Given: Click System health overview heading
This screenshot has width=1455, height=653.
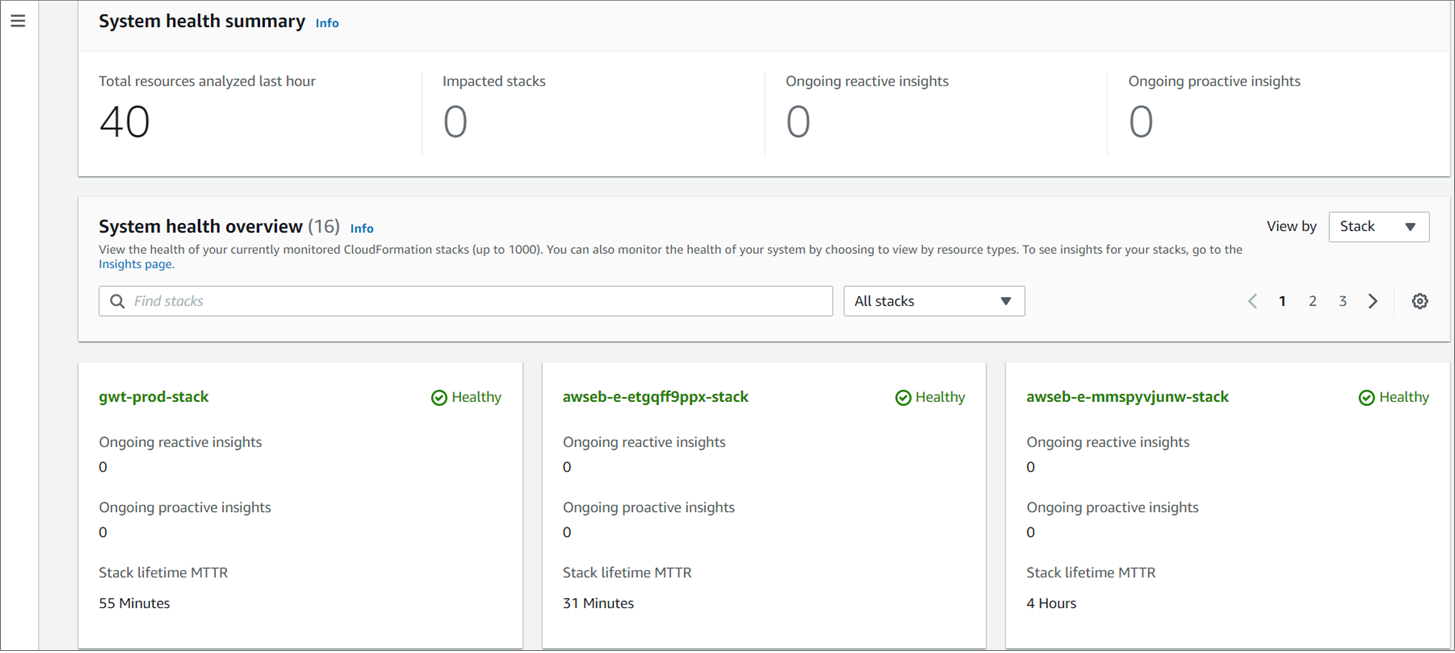Looking at the screenshot, I should click(x=200, y=227).
